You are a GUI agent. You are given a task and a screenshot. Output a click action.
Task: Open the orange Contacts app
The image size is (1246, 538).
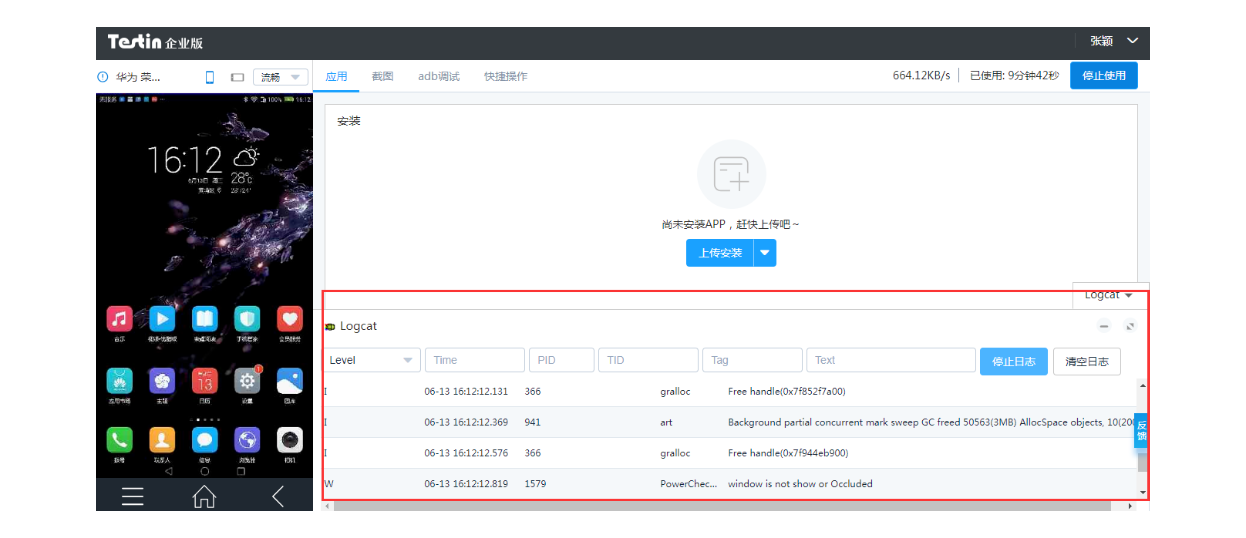162,440
